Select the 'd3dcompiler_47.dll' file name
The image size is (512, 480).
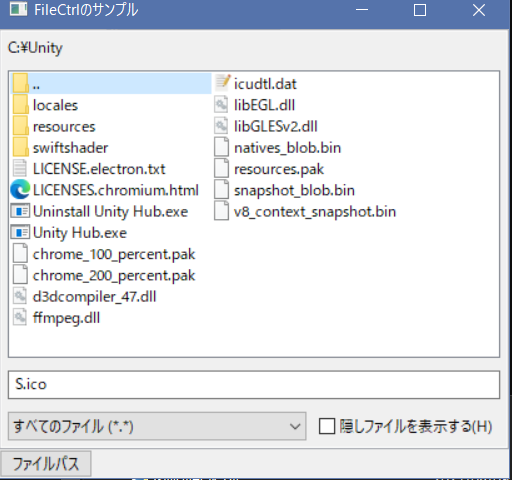(94, 297)
